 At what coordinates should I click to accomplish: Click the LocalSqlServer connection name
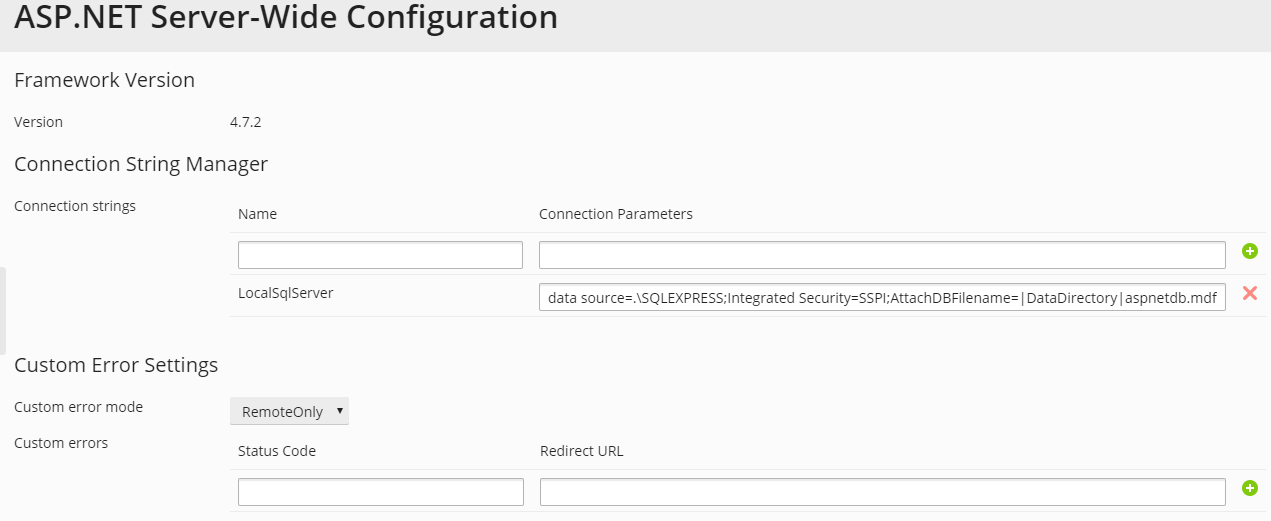pyautogui.click(x=286, y=293)
